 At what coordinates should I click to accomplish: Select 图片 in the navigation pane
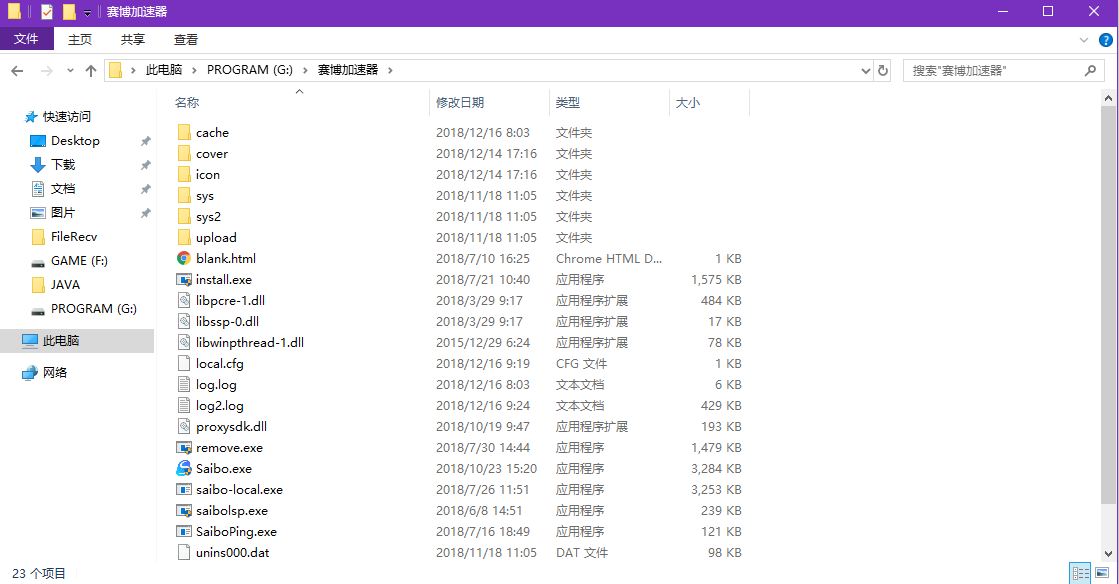click(63, 212)
